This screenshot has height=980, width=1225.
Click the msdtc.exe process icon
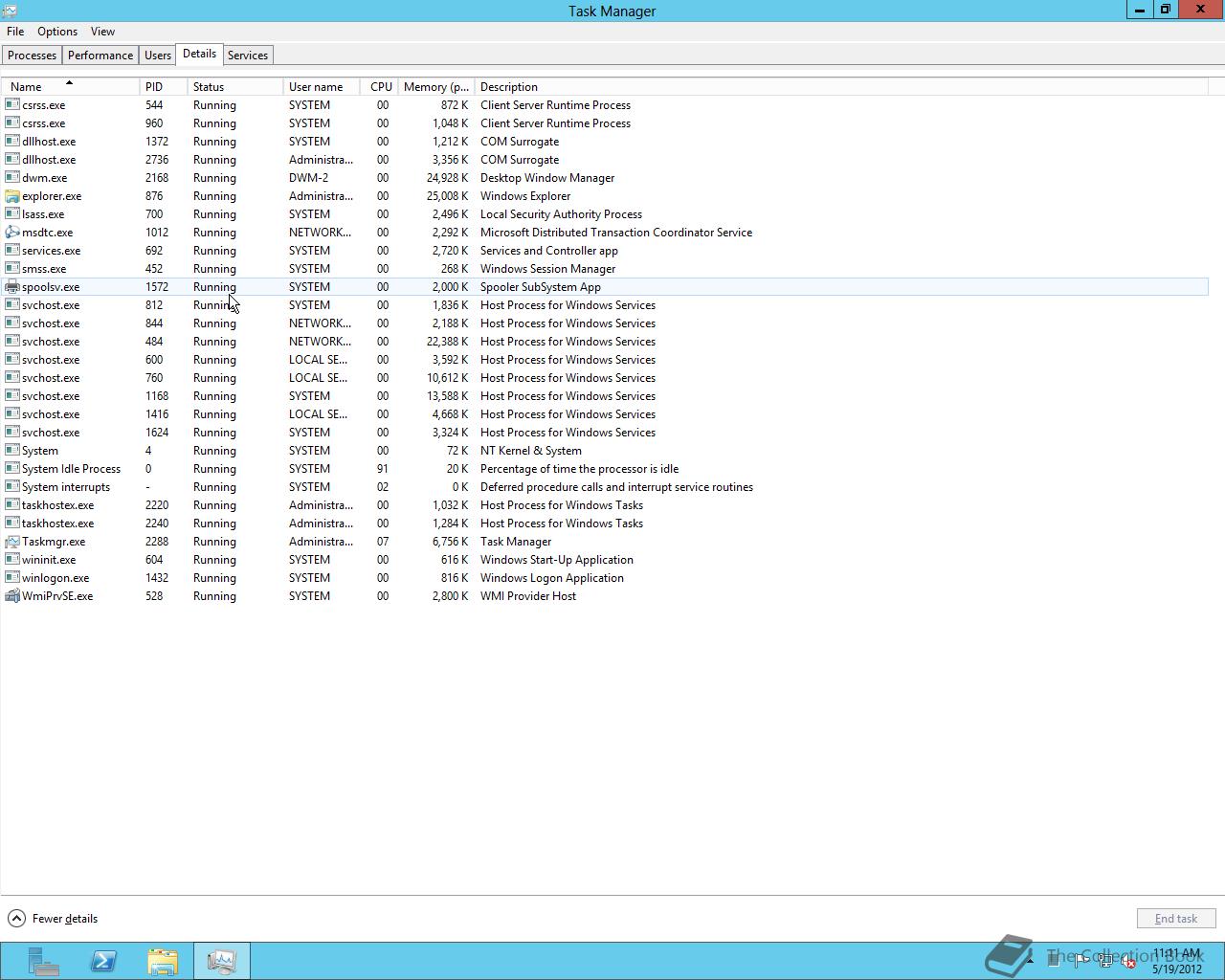[12, 233]
